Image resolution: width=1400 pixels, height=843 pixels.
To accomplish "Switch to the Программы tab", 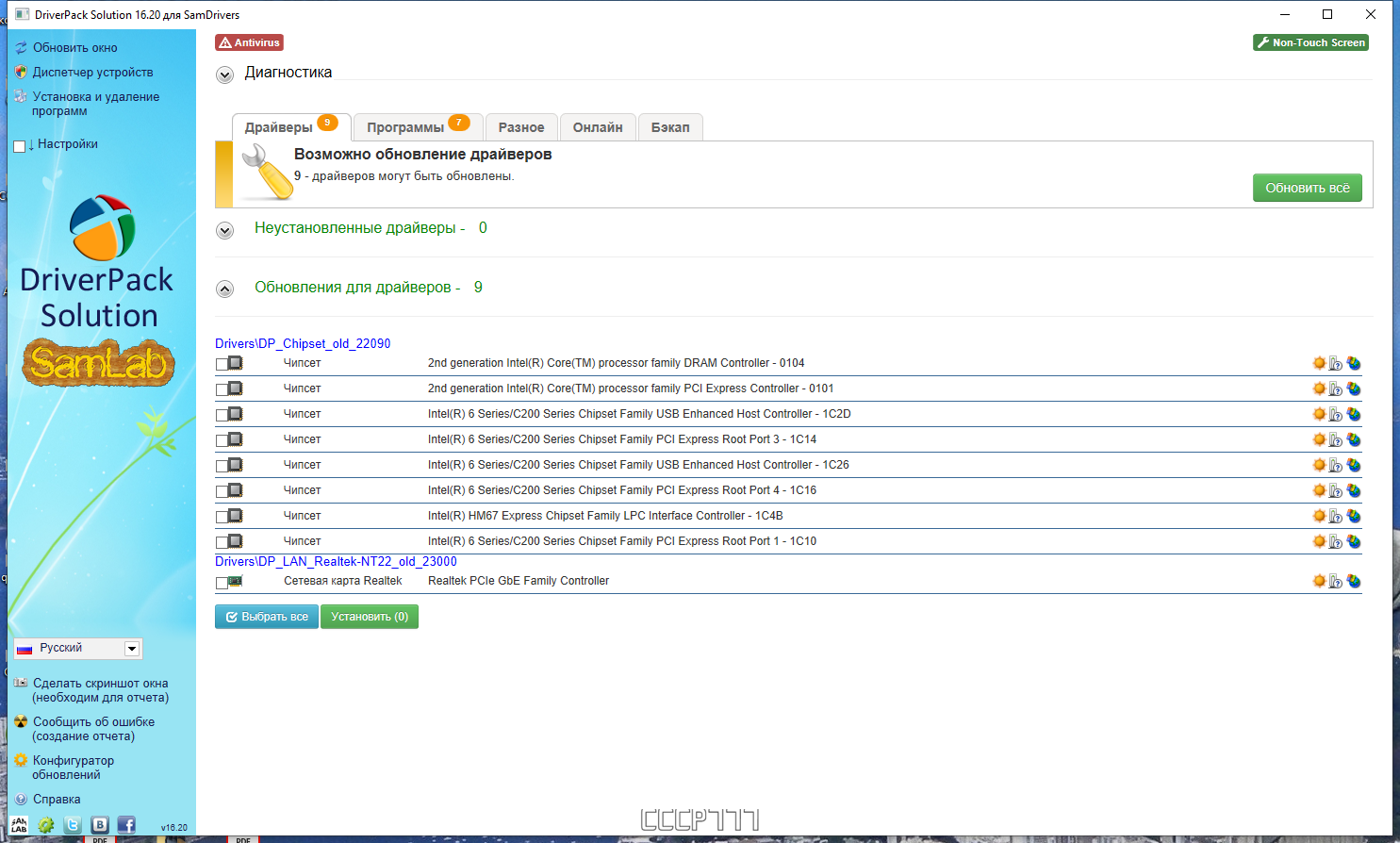I will pyautogui.click(x=419, y=127).
